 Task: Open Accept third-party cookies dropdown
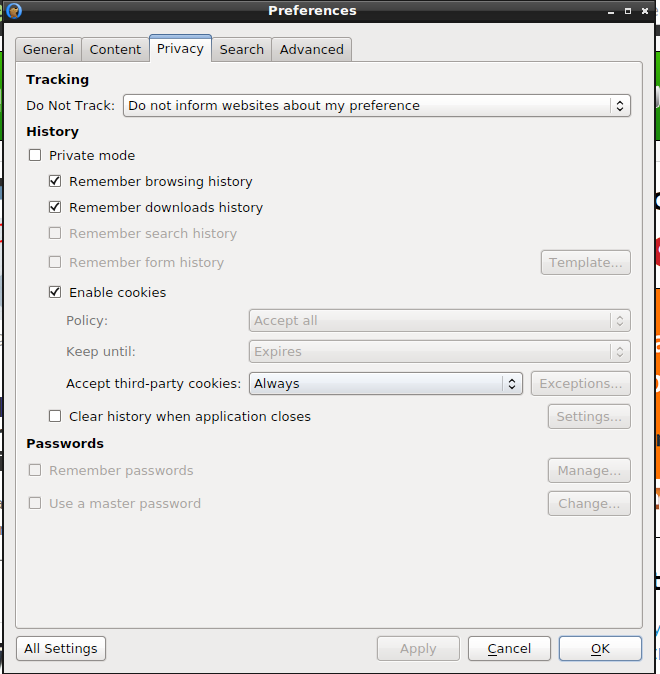[386, 383]
